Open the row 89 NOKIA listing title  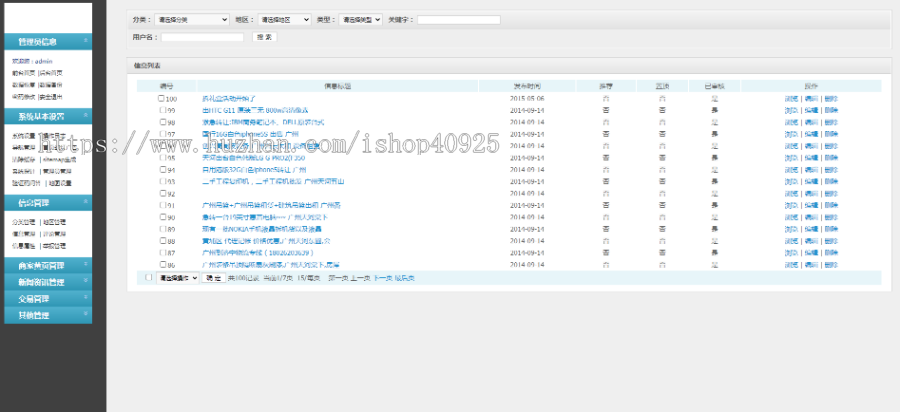coord(263,229)
